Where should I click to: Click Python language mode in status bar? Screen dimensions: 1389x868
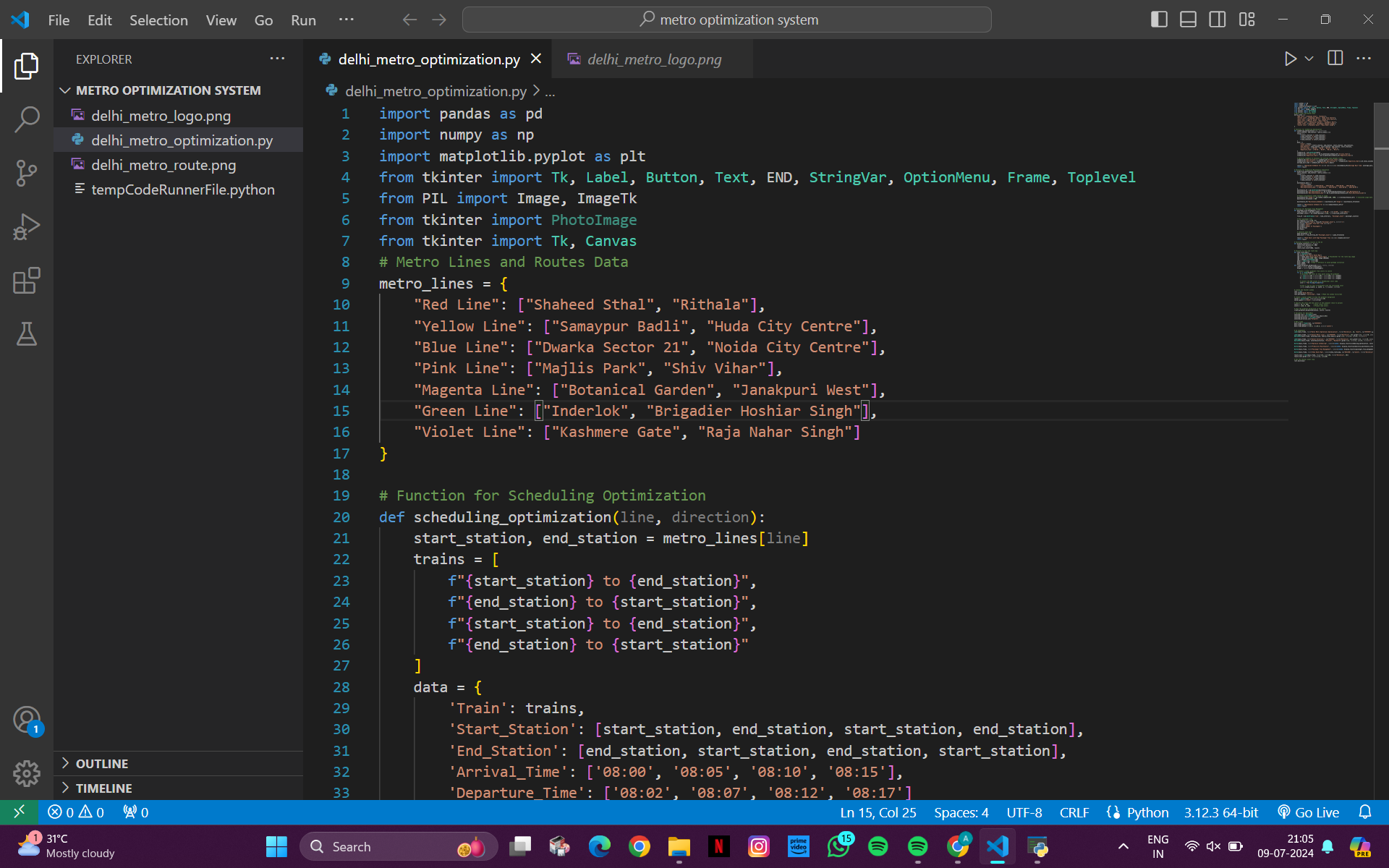1147,812
